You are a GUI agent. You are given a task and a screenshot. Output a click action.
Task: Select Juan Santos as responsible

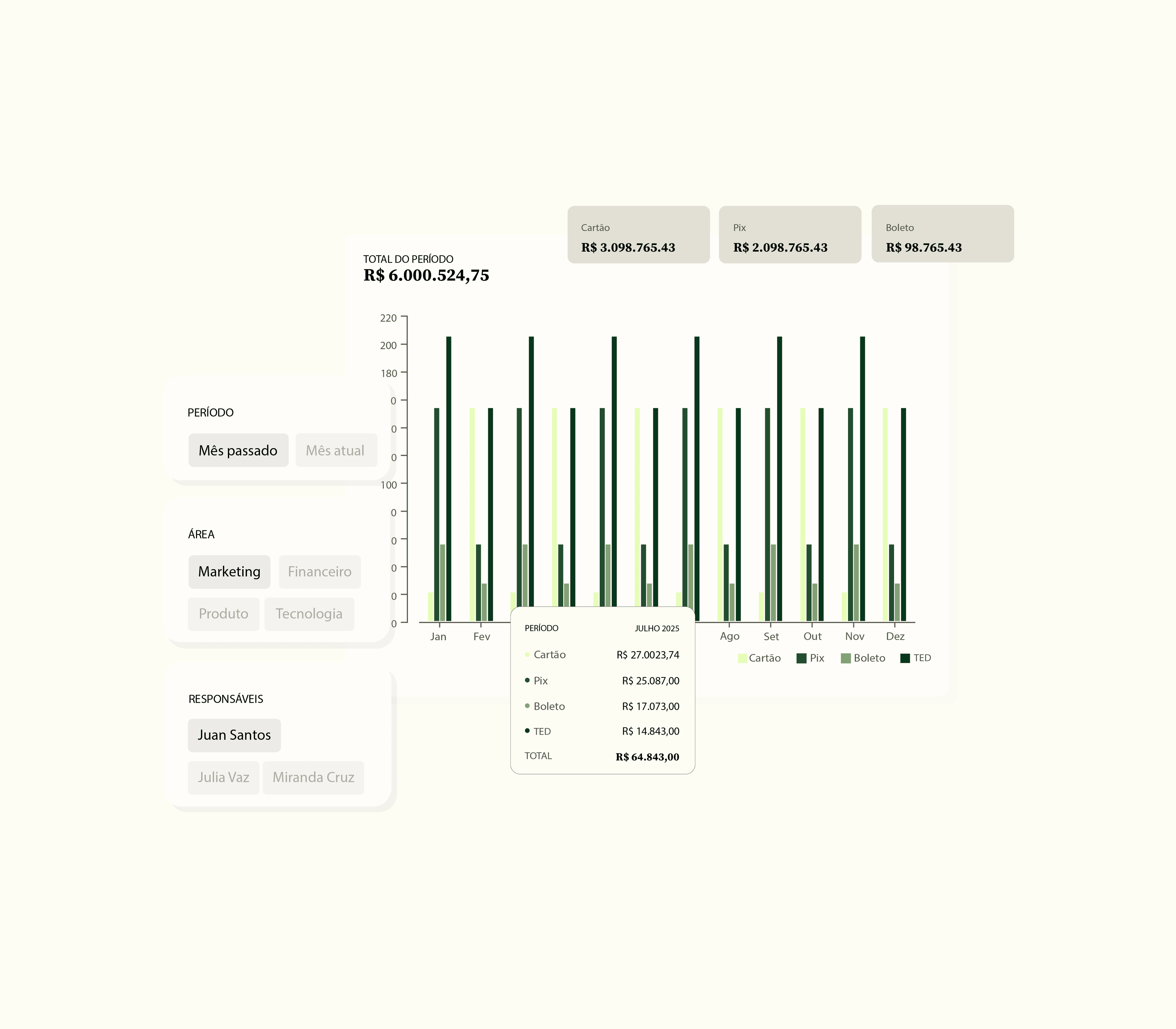(234, 735)
